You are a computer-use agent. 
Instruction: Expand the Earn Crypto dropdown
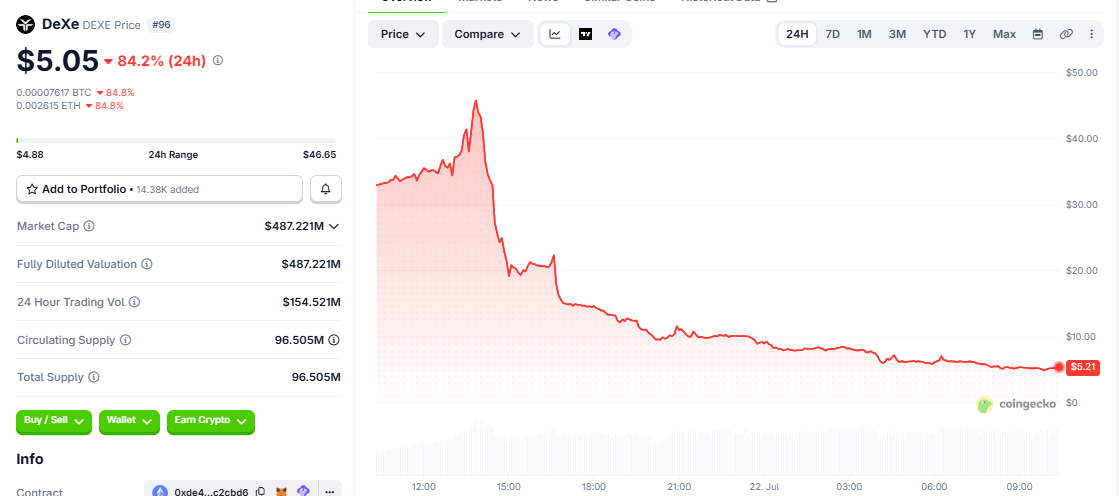point(211,422)
